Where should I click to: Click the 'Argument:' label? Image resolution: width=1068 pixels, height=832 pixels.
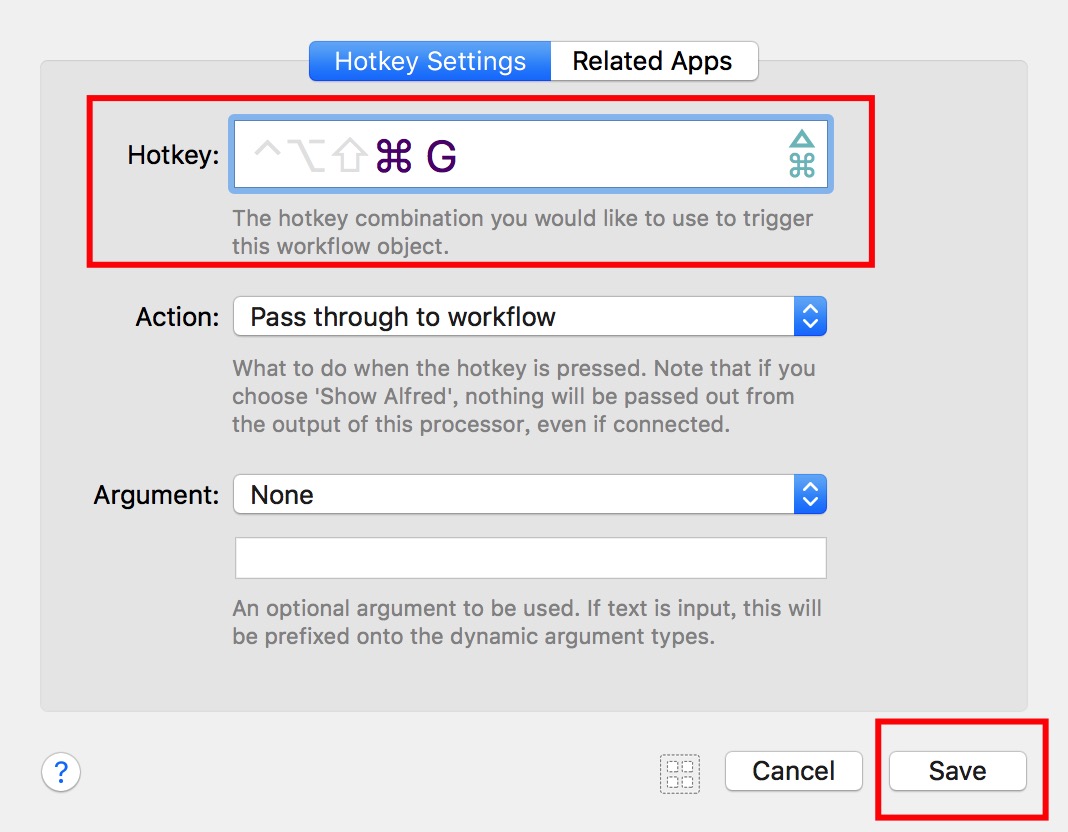[156, 495]
